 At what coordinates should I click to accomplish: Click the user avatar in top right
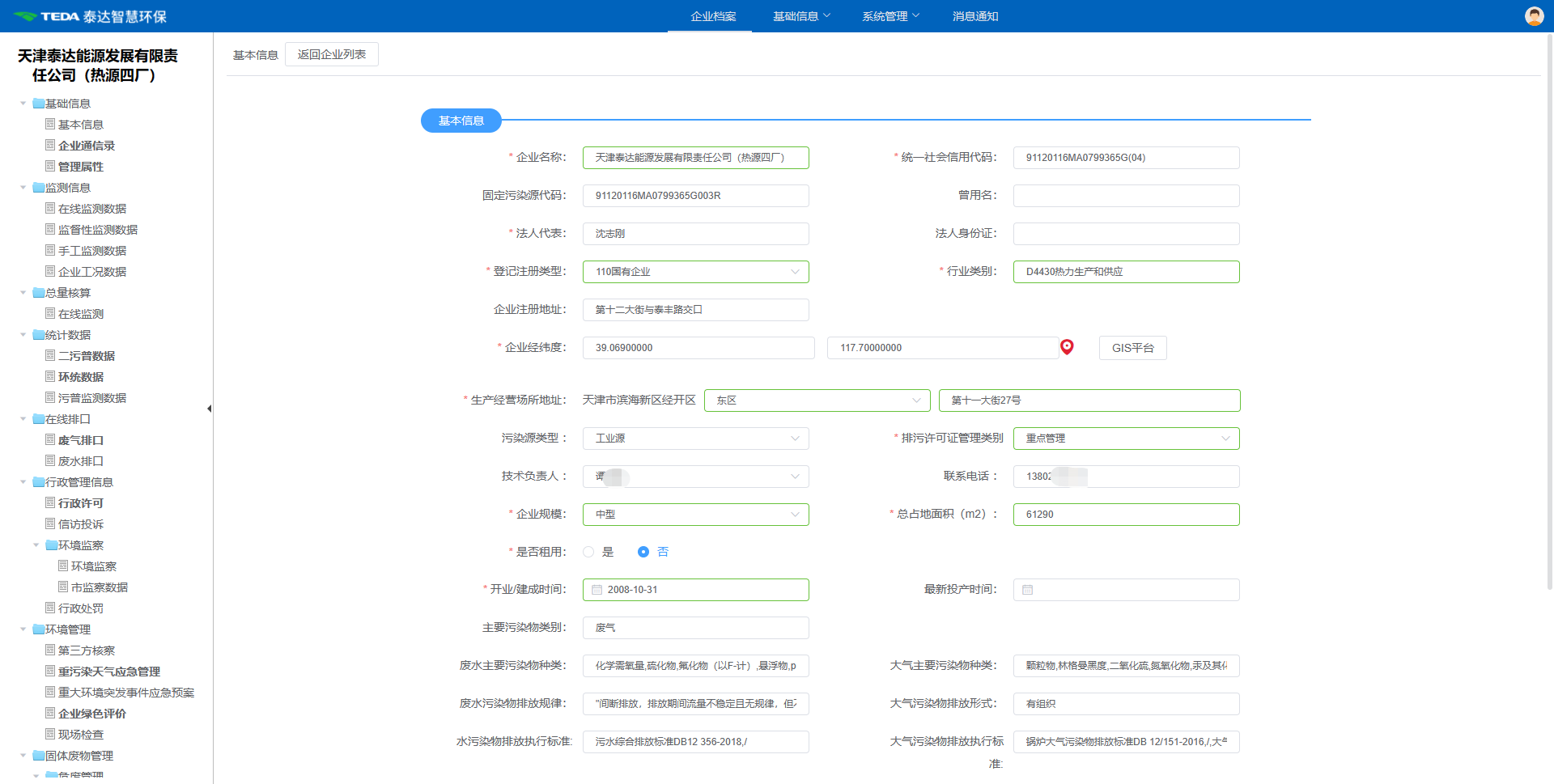coord(1534,16)
